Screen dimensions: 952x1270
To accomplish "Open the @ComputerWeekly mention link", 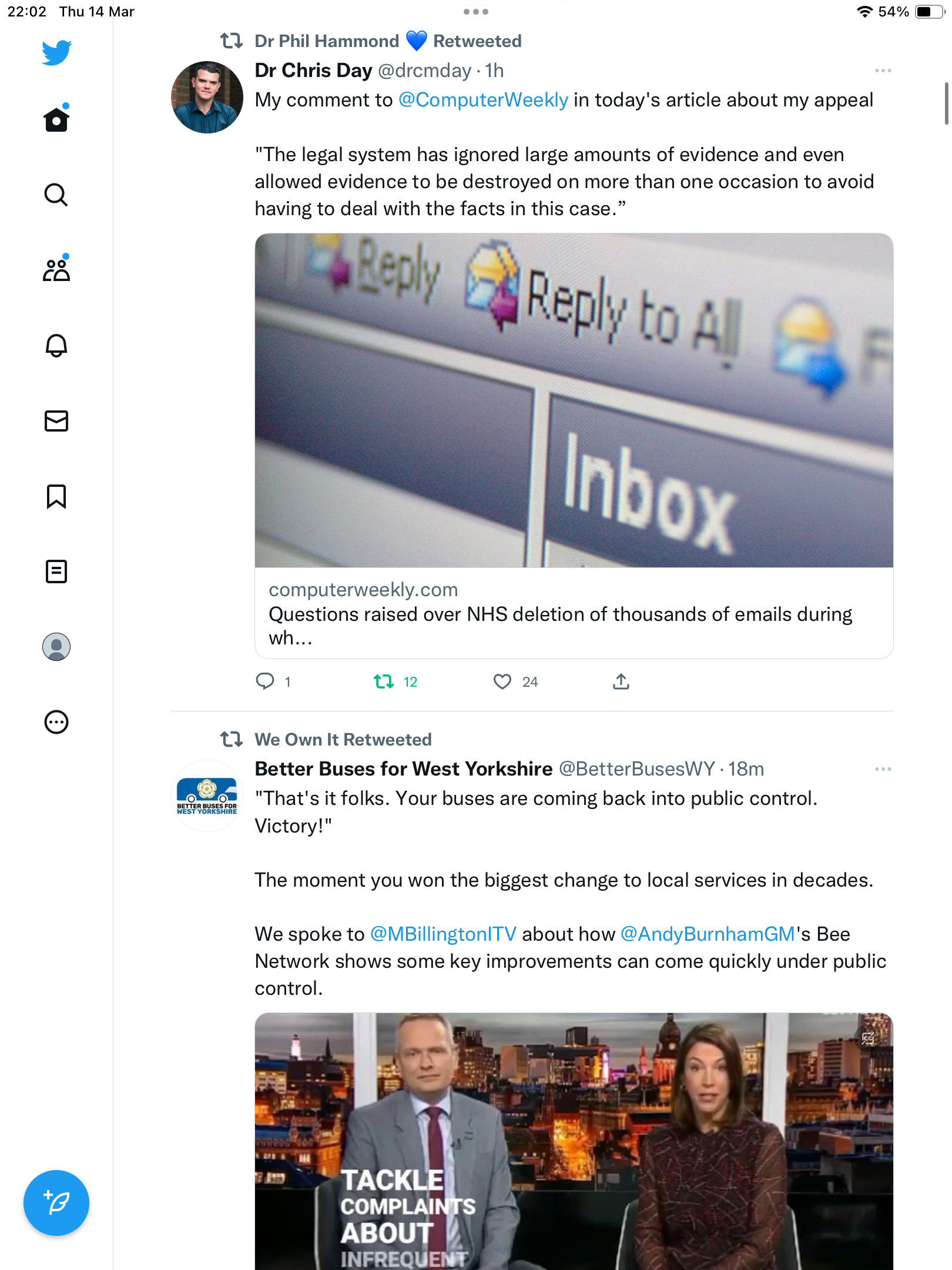I will [x=483, y=100].
